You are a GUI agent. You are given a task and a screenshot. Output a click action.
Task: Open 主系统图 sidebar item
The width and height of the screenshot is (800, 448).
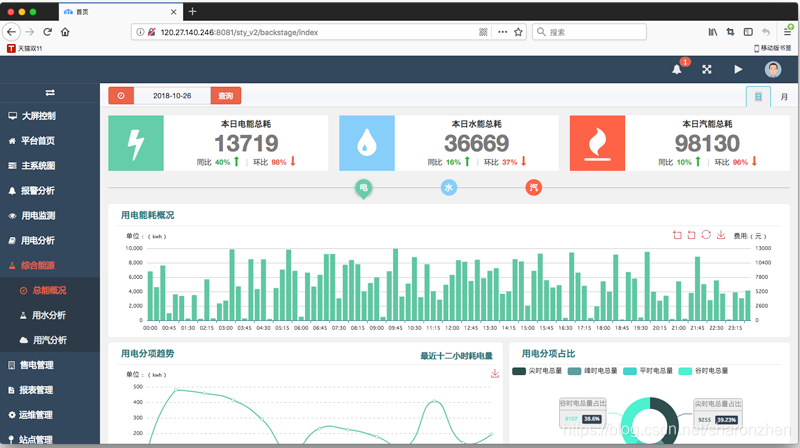(x=50, y=166)
